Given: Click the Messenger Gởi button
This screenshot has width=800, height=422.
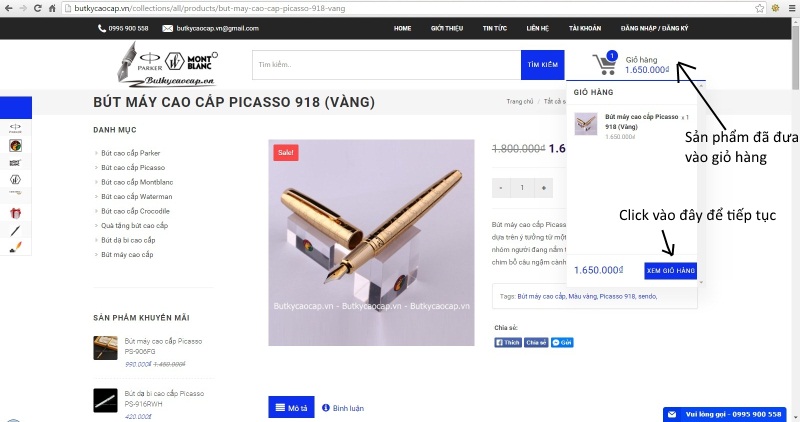Looking at the screenshot, I should tap(562, 342).
